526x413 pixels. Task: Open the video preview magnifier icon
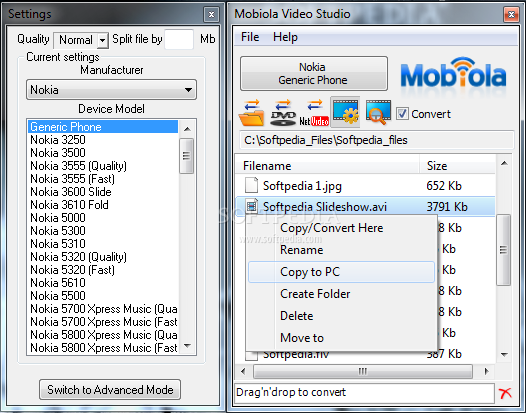pos(378,112)
